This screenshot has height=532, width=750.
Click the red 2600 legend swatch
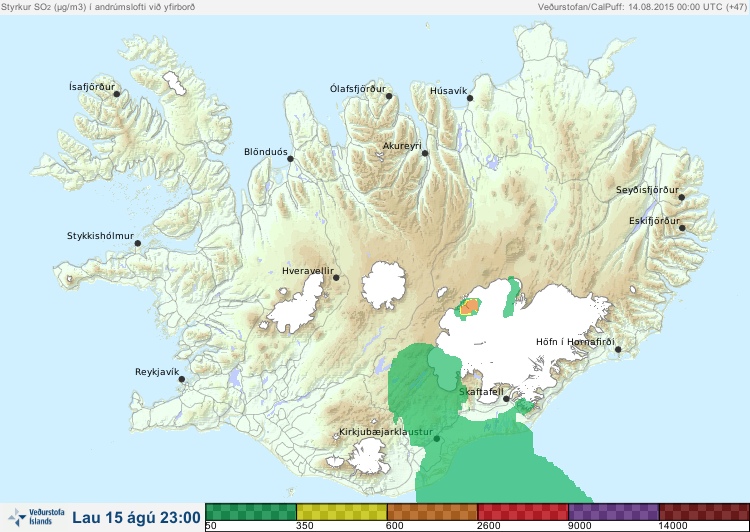click(523, 512)
